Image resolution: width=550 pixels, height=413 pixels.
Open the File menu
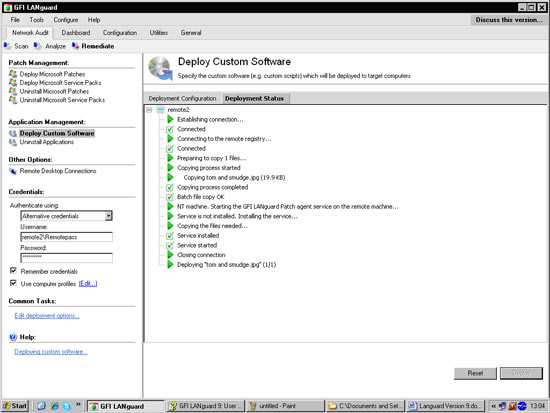pos(15,20)
